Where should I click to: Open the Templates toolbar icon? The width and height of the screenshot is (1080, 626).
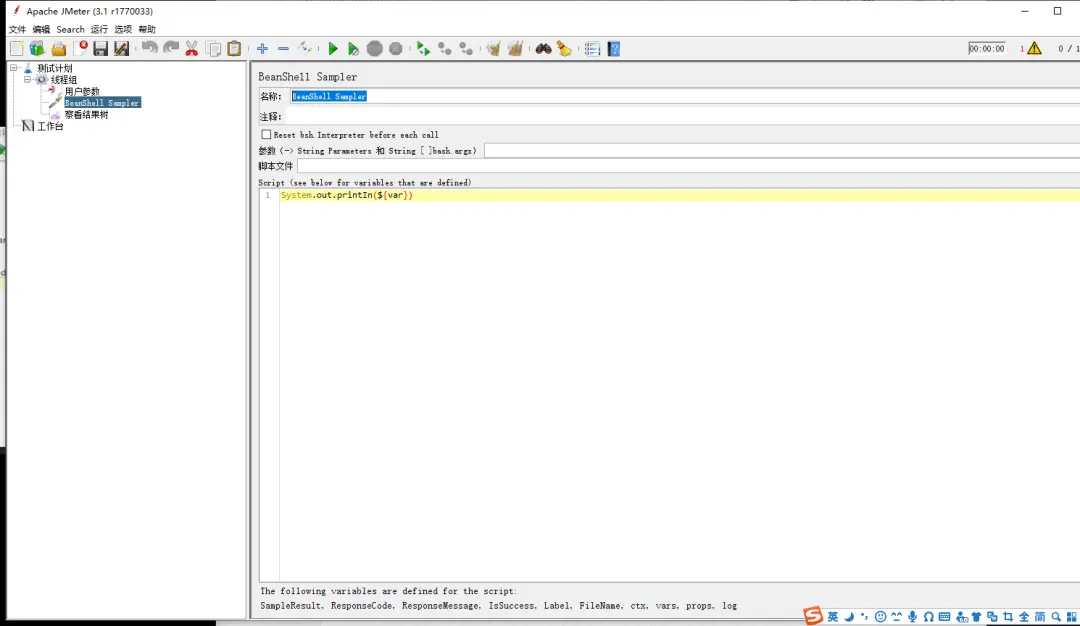(x=37, y=48)
